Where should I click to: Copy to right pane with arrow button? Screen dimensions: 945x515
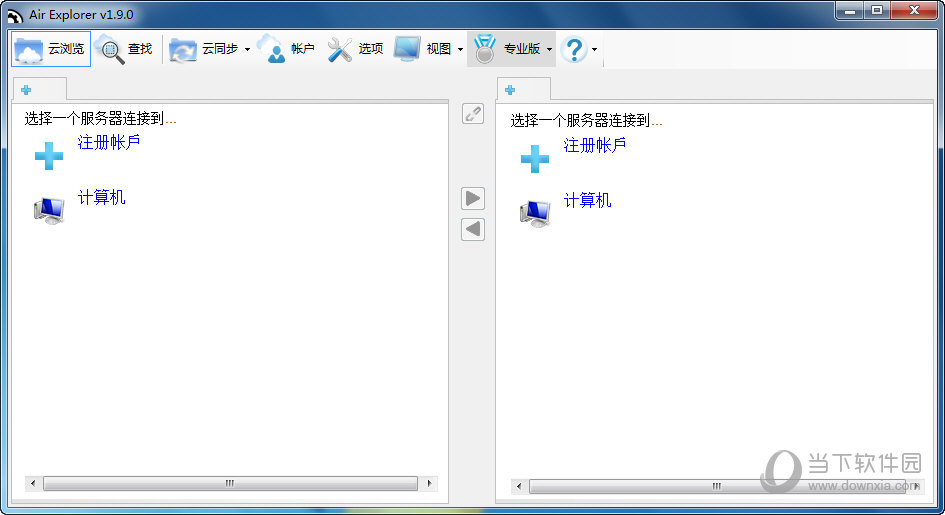[473, 198]
